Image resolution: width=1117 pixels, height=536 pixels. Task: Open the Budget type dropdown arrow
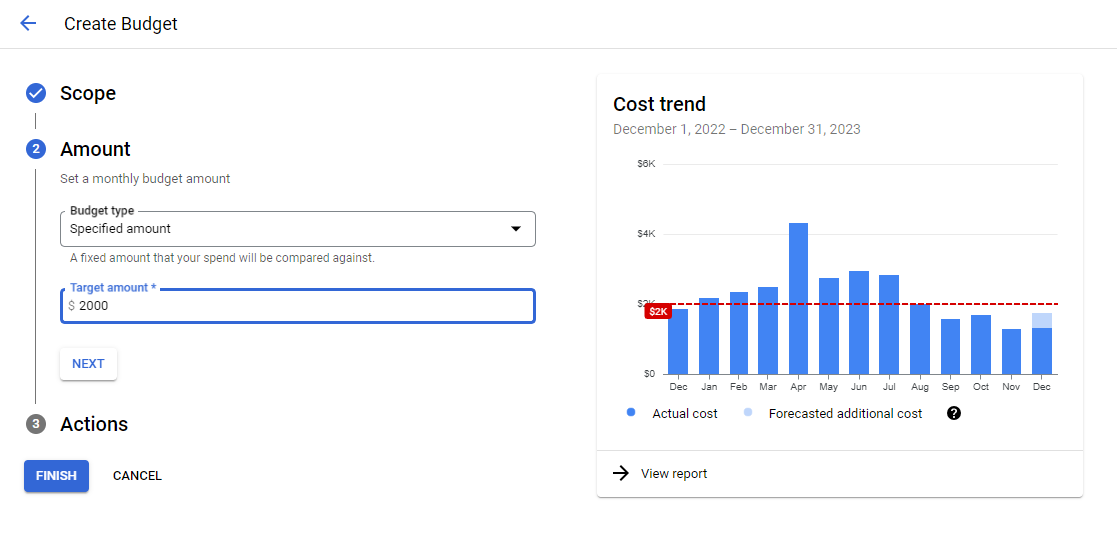pyautogui.click(x=516, y=229)
